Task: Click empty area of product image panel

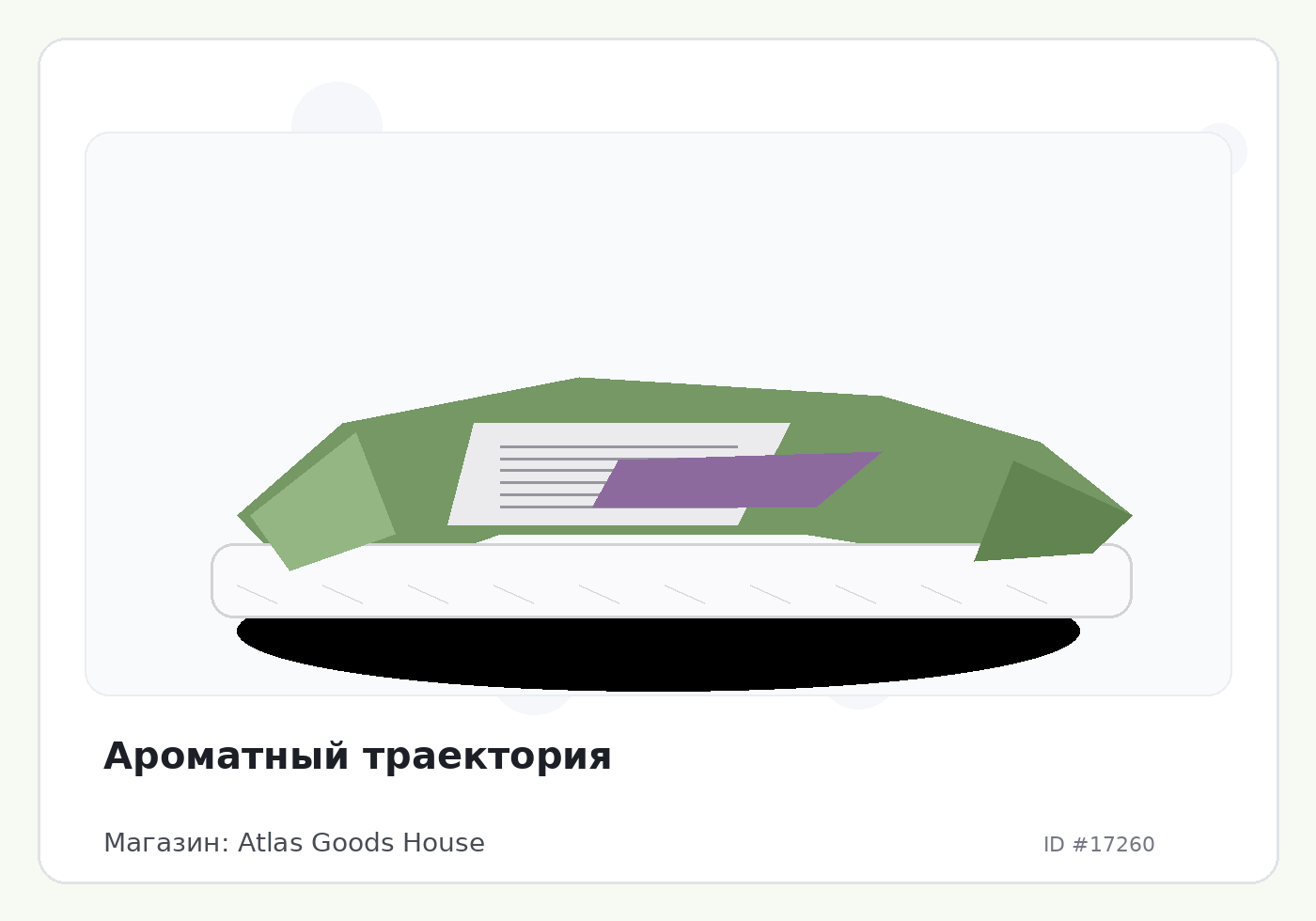Action: [658, 244]
